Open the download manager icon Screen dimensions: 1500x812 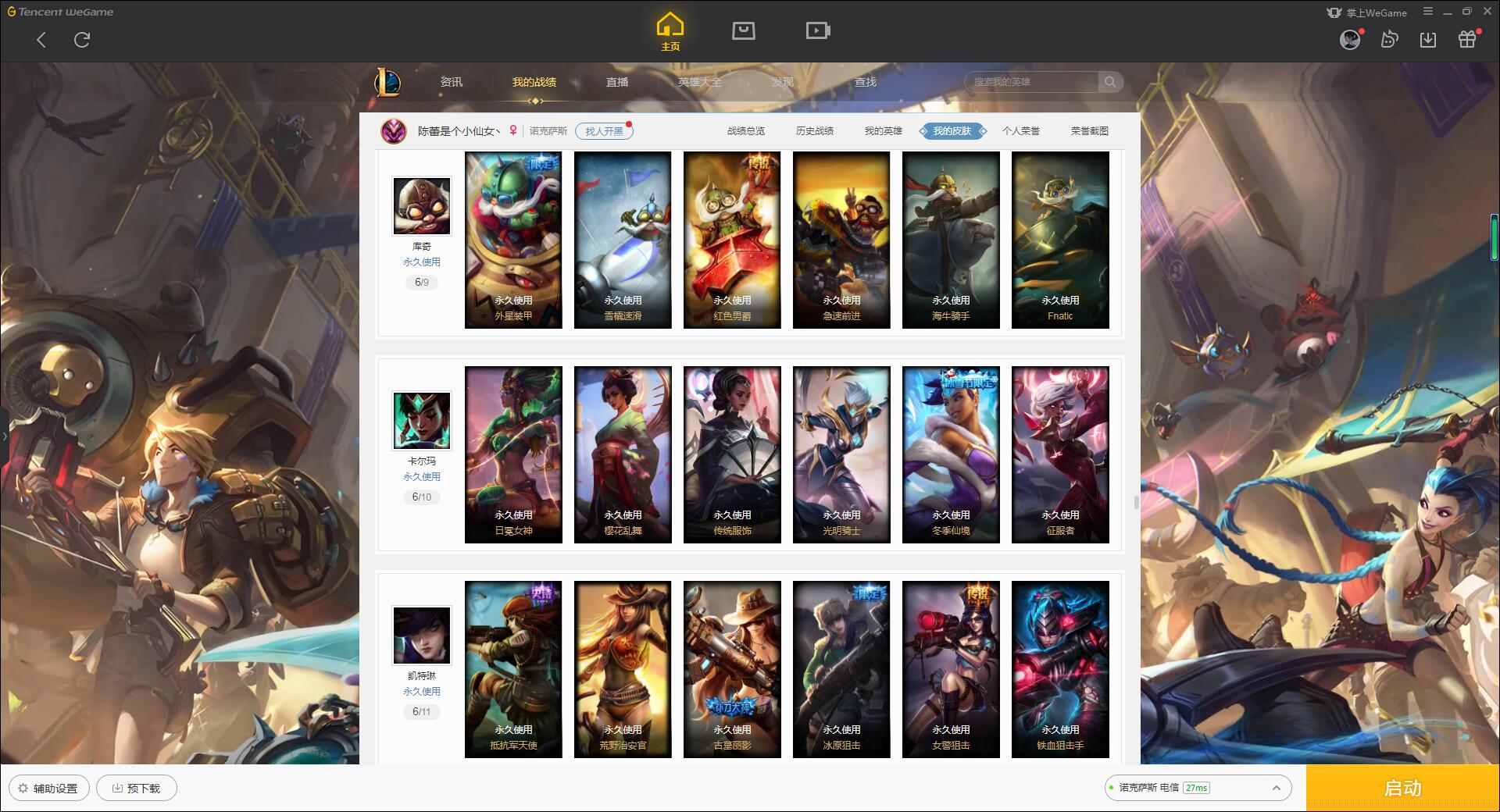point(1428,39)
